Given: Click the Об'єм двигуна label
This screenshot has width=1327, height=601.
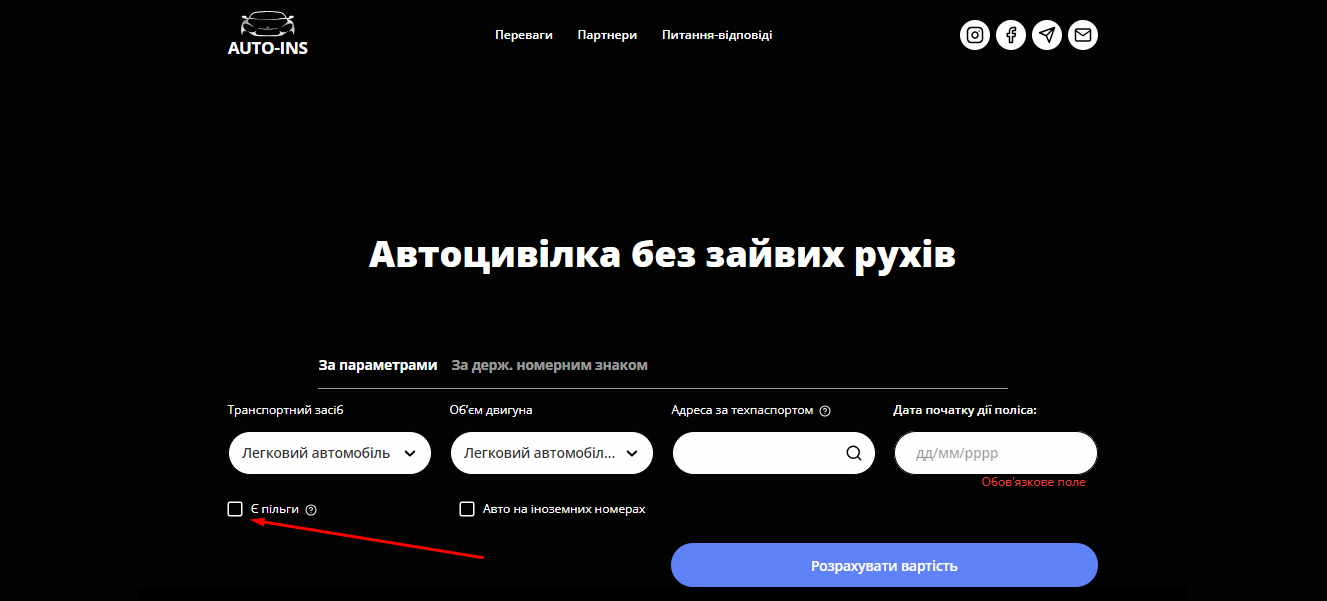Looking at the screenshot, I should (491, 410).
